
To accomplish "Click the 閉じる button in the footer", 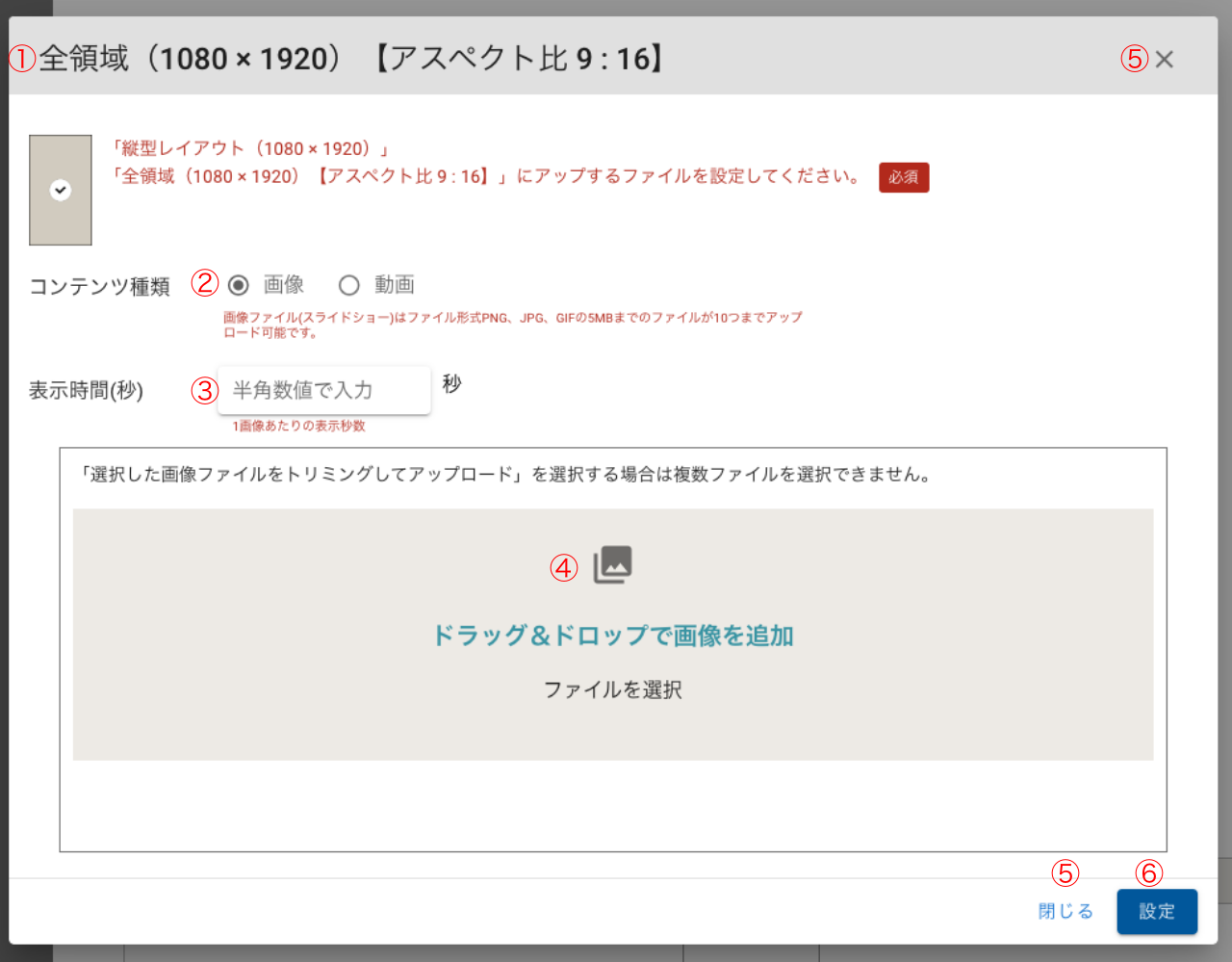I will [1065, 911].
